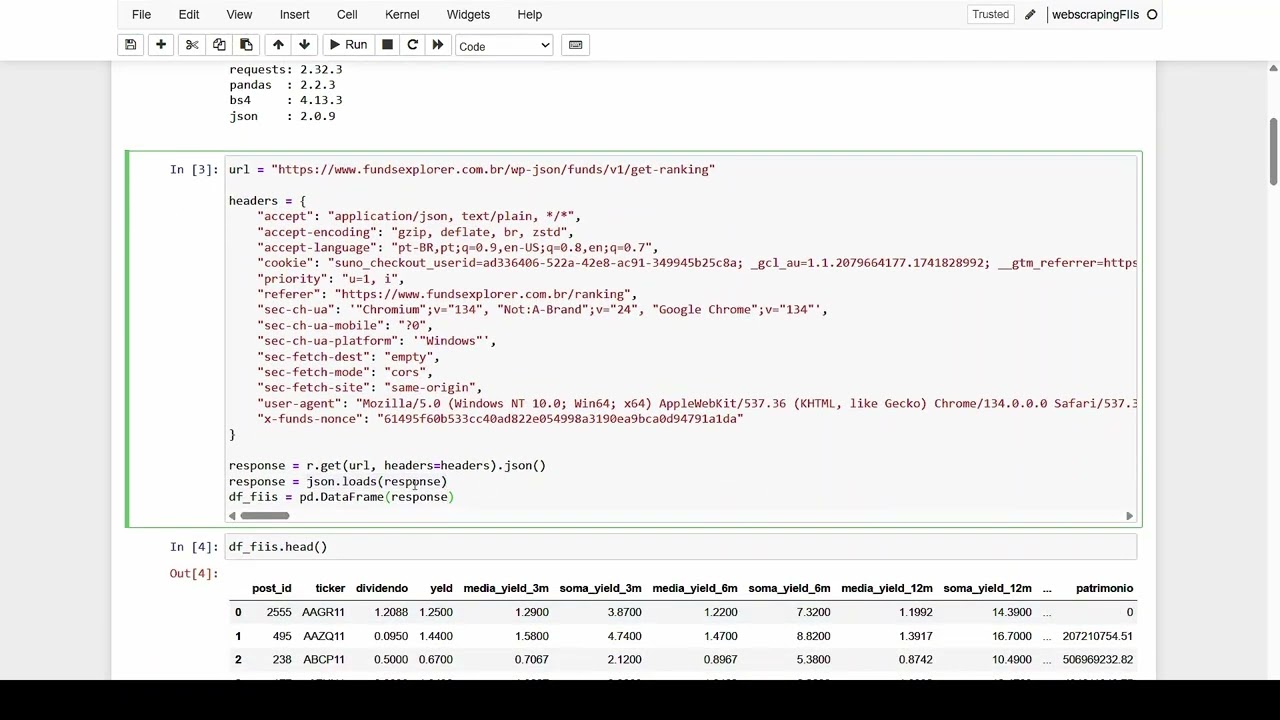1280x720 pixels.
Task: Click the yeld column header
Action: pos(441,588)
